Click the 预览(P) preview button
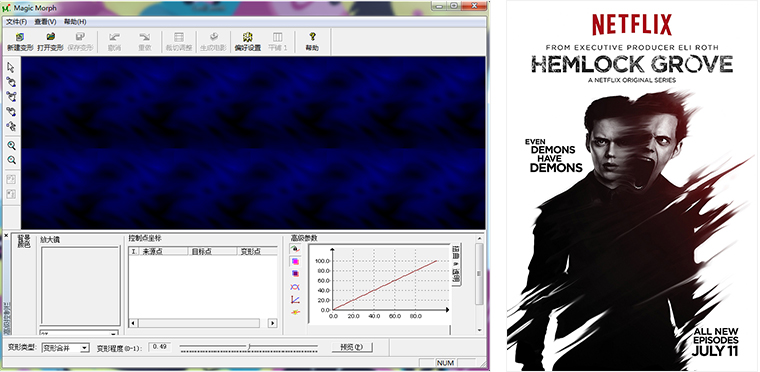The width and height of the screenshot is (760, 372). pos(352,347)
